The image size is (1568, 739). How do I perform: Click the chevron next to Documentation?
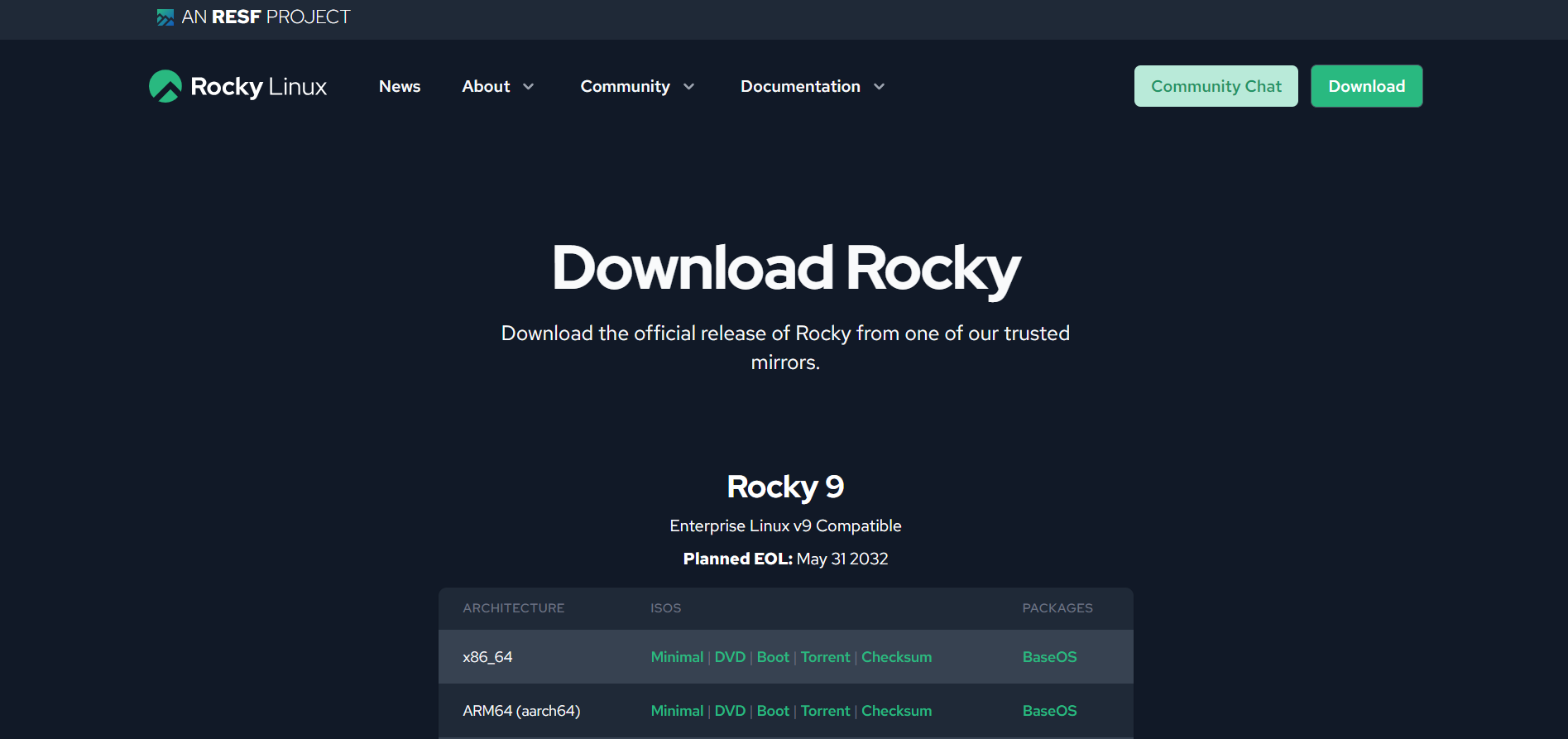pyautogui.click(x=879, y=87)
